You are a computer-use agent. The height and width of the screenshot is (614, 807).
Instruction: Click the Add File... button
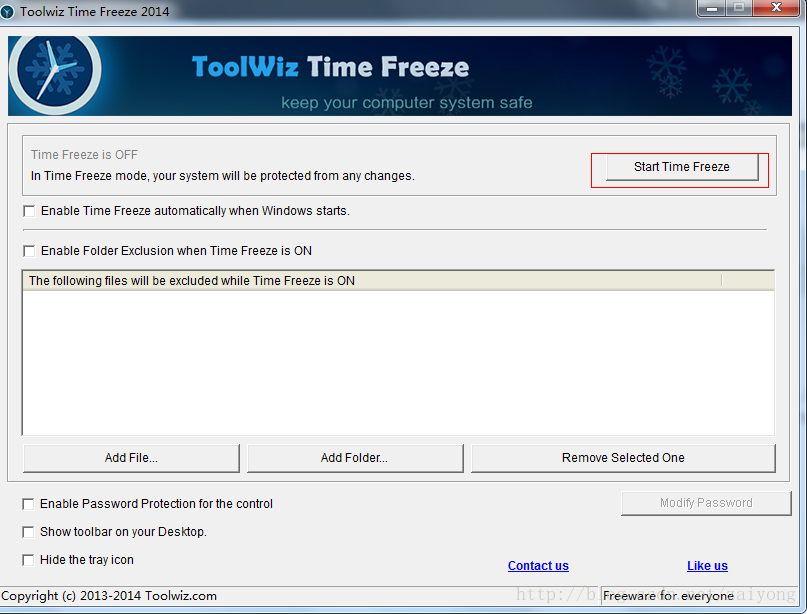click(131, 458)
